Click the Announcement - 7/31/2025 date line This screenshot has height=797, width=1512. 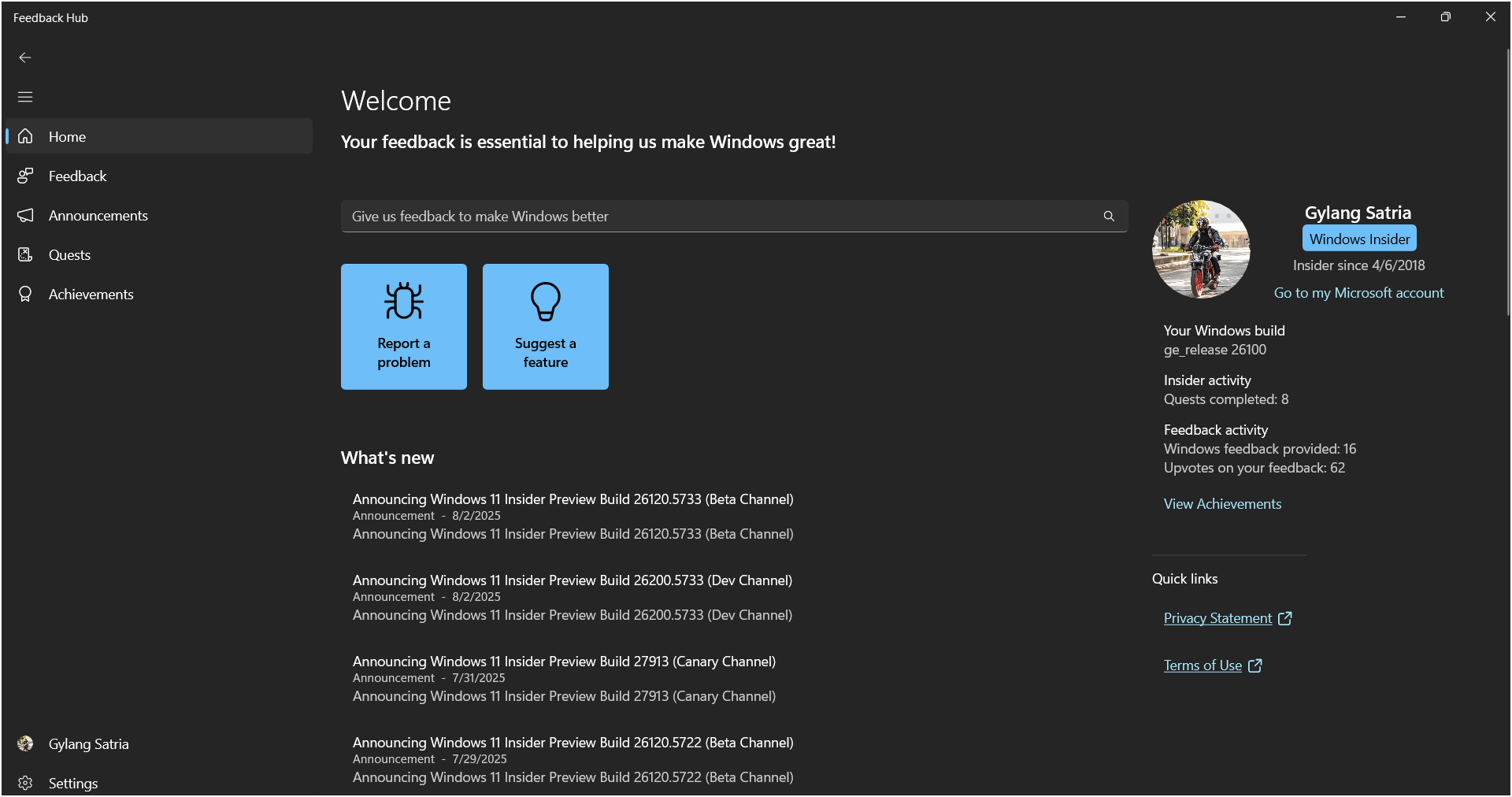pos(429,678)
